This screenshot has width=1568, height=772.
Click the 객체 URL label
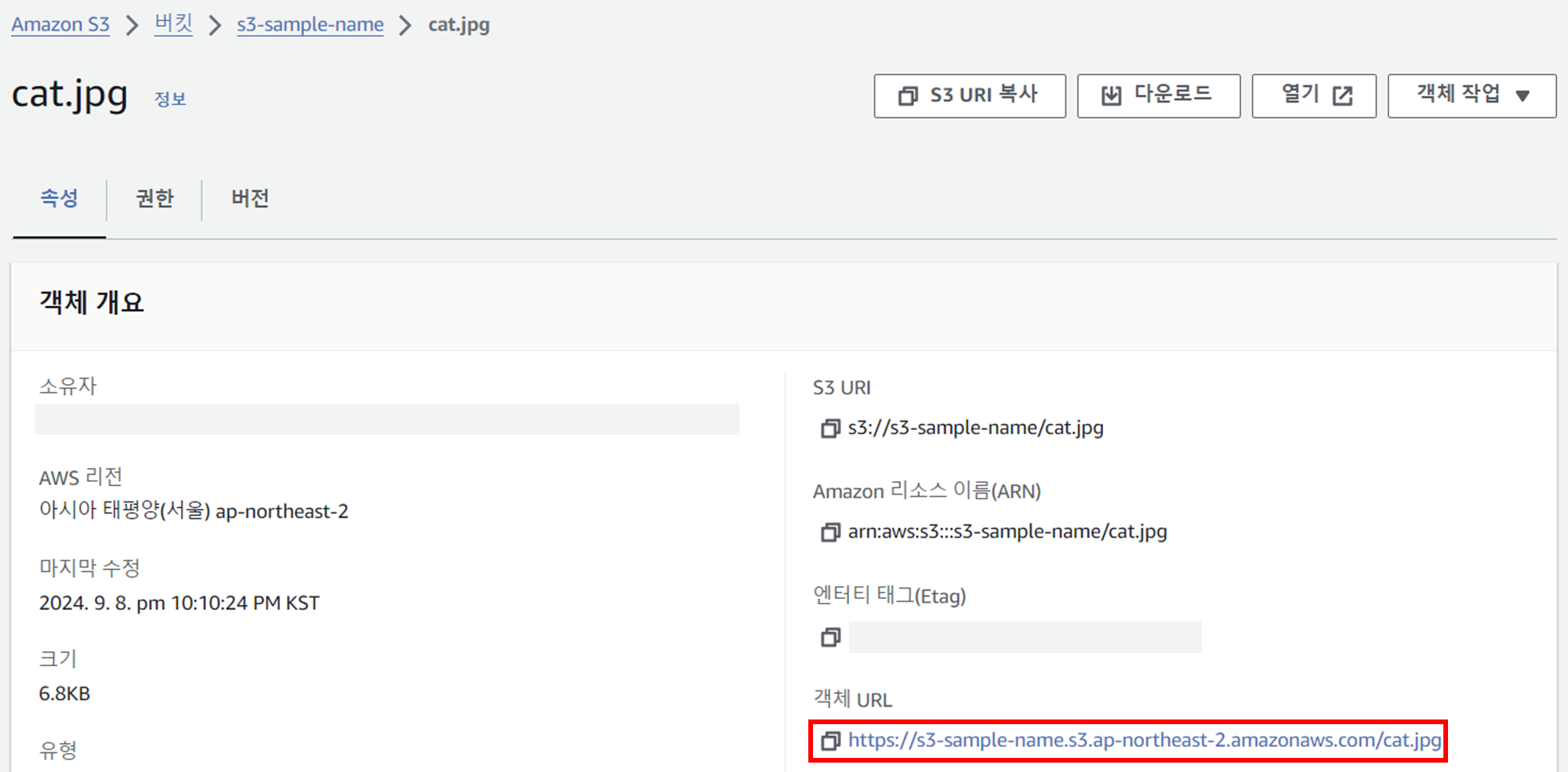853,699
